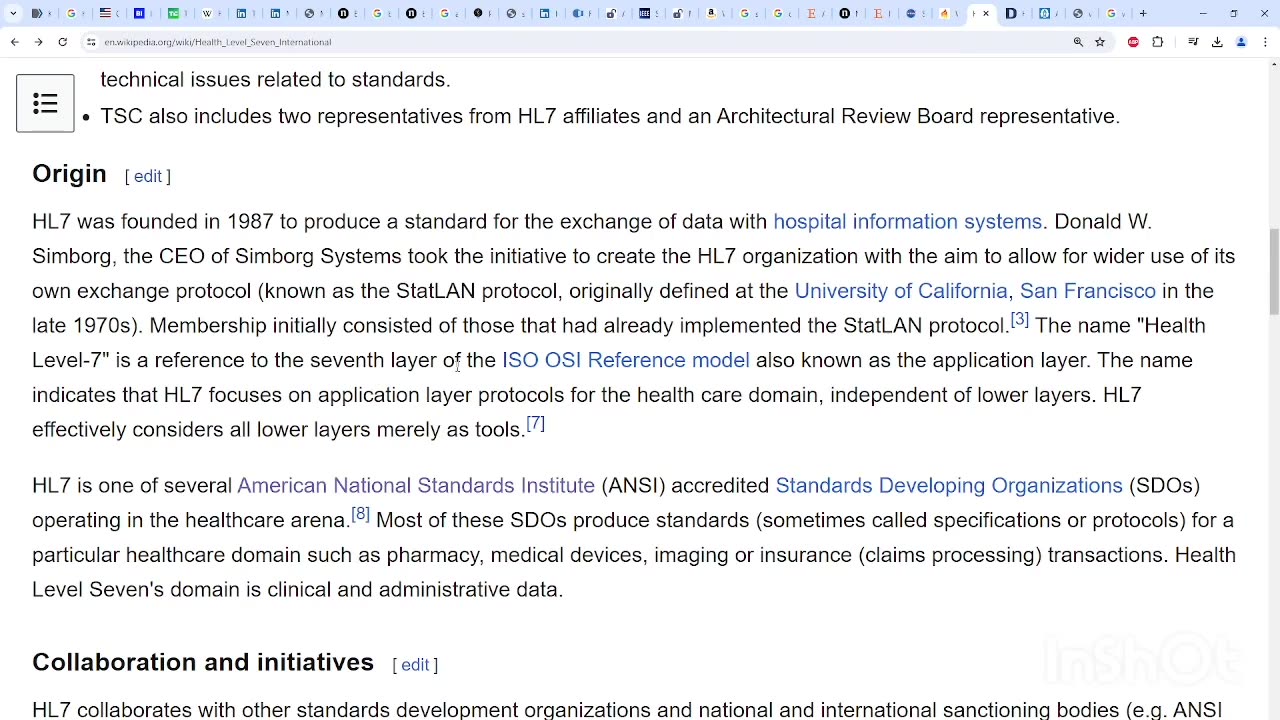Open San Francisco link
The height and width of the screenshot is (720, 1280).
(x=1087, y=291)
